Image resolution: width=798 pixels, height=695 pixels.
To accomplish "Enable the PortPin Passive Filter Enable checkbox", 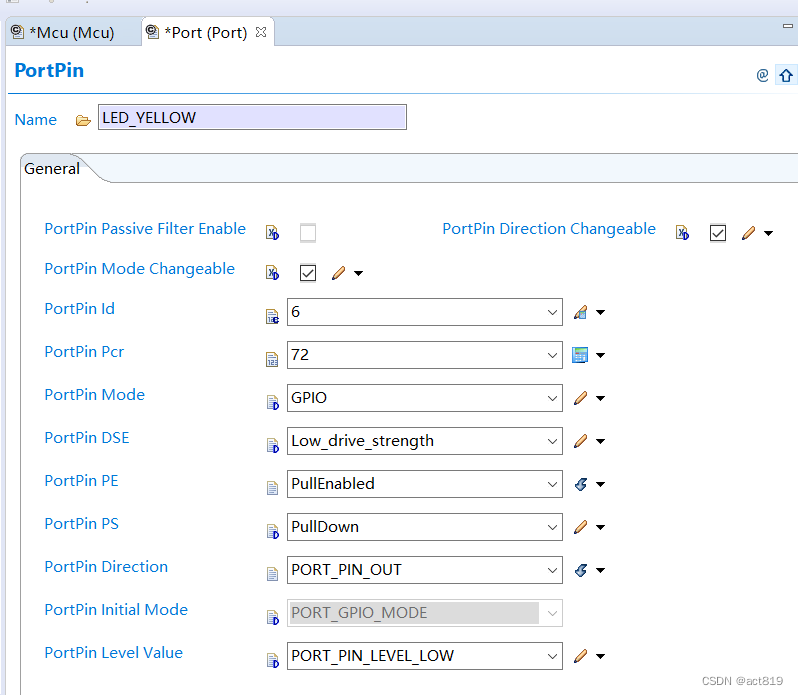I will [x=308, y=233].
